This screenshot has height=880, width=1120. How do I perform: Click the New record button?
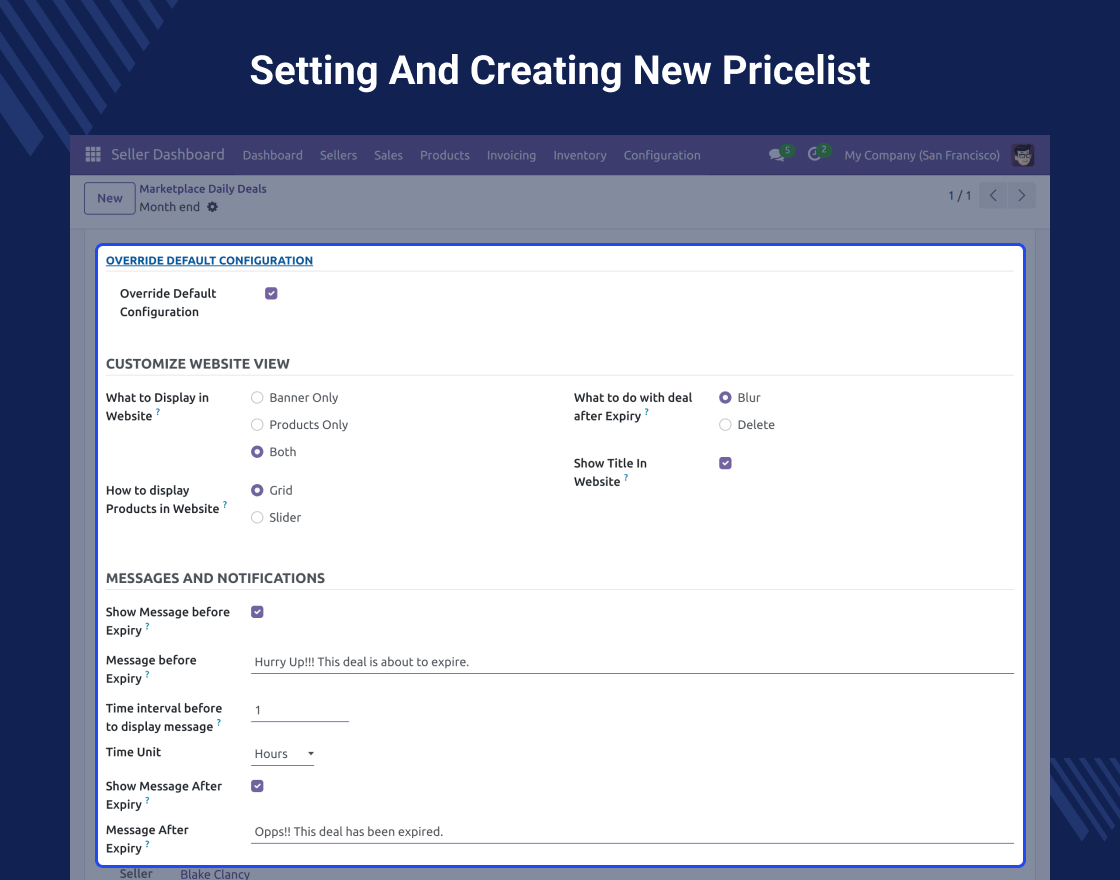point(110,199)
